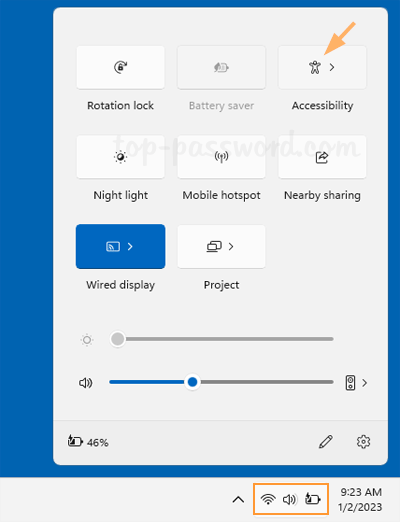
Task: Click the Wi-Fi icon in system tray
Action: point(268,499)
